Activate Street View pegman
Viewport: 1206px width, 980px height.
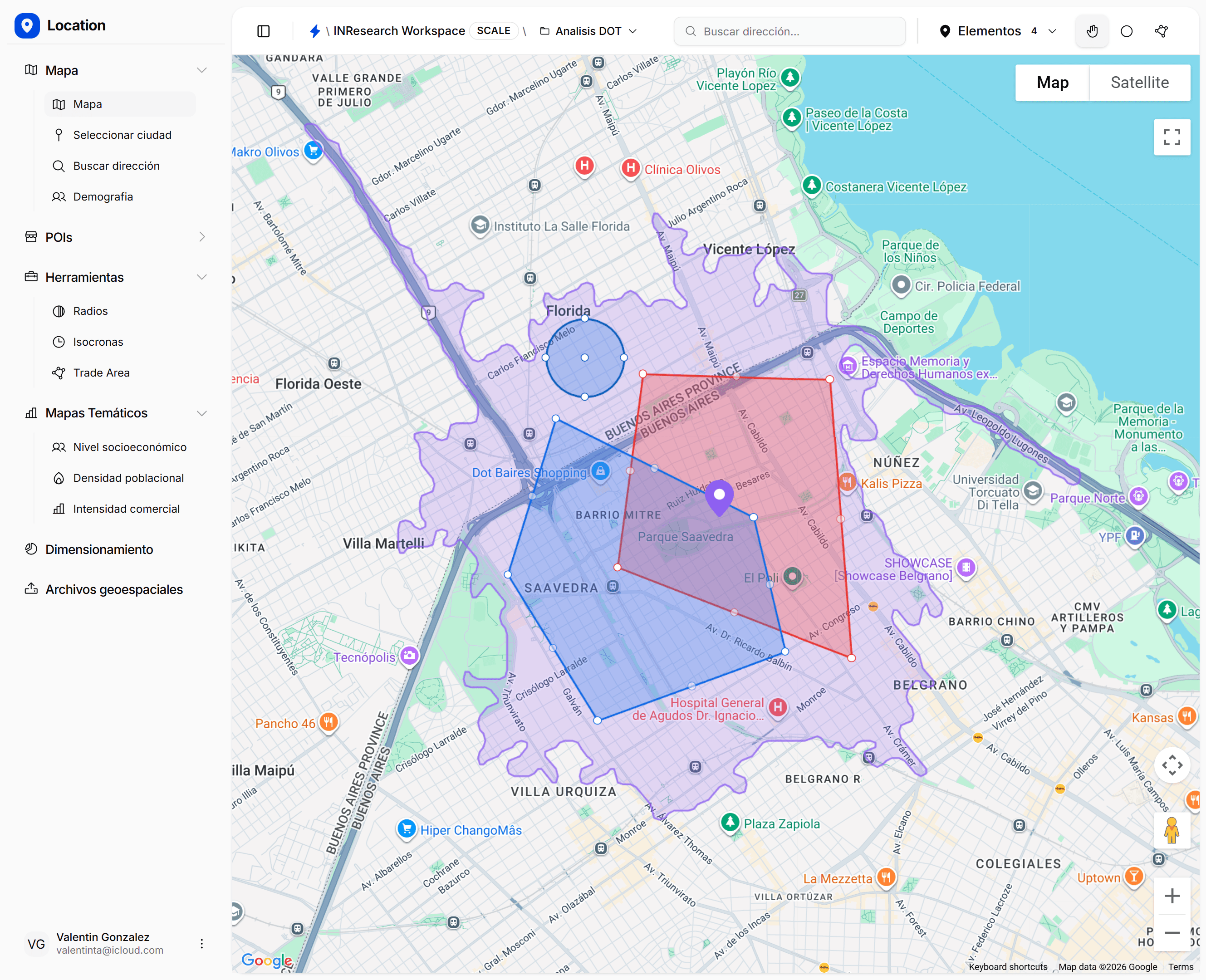pyautogui.click(x=1172, y=830)
